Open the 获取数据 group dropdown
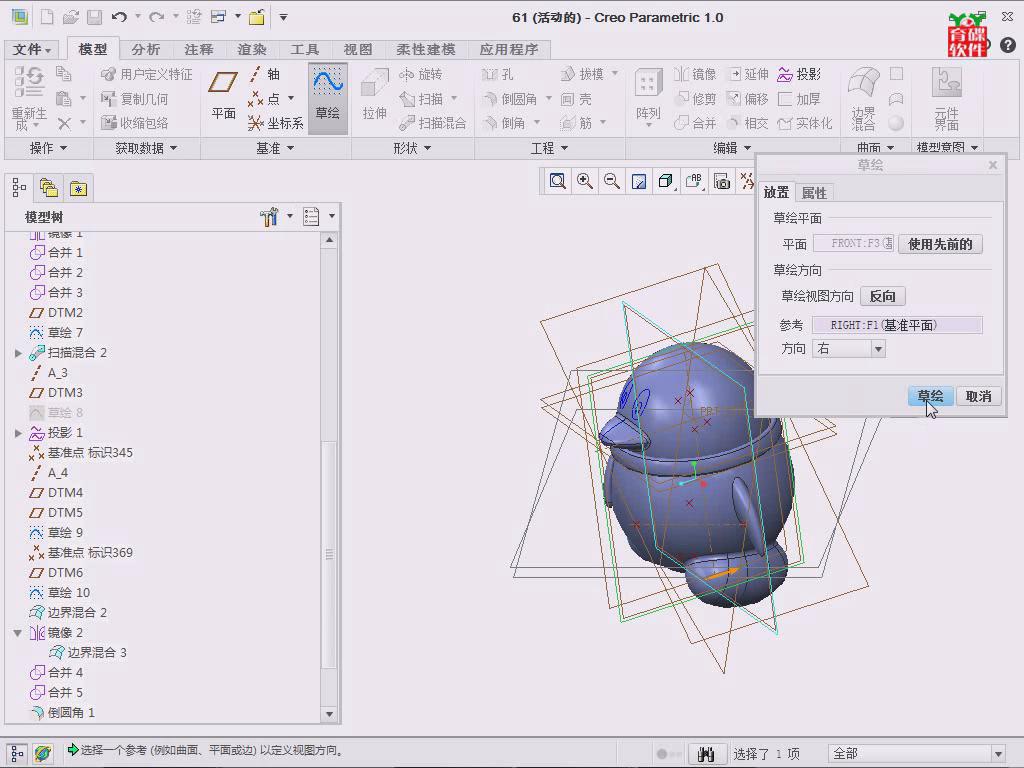The width and height of the screenshot is (1024, 768). pyautogui.click(x=146, y=148)
